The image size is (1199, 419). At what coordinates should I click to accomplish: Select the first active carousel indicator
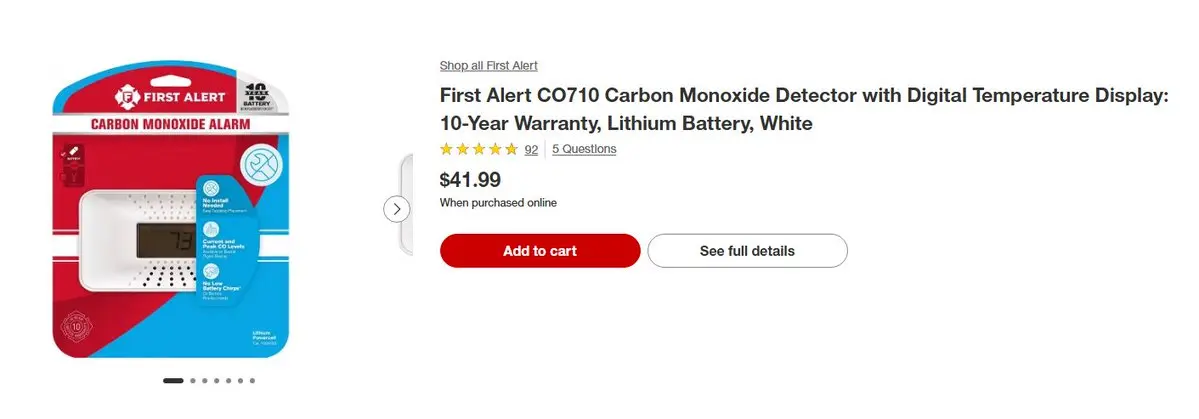point(173,381)
